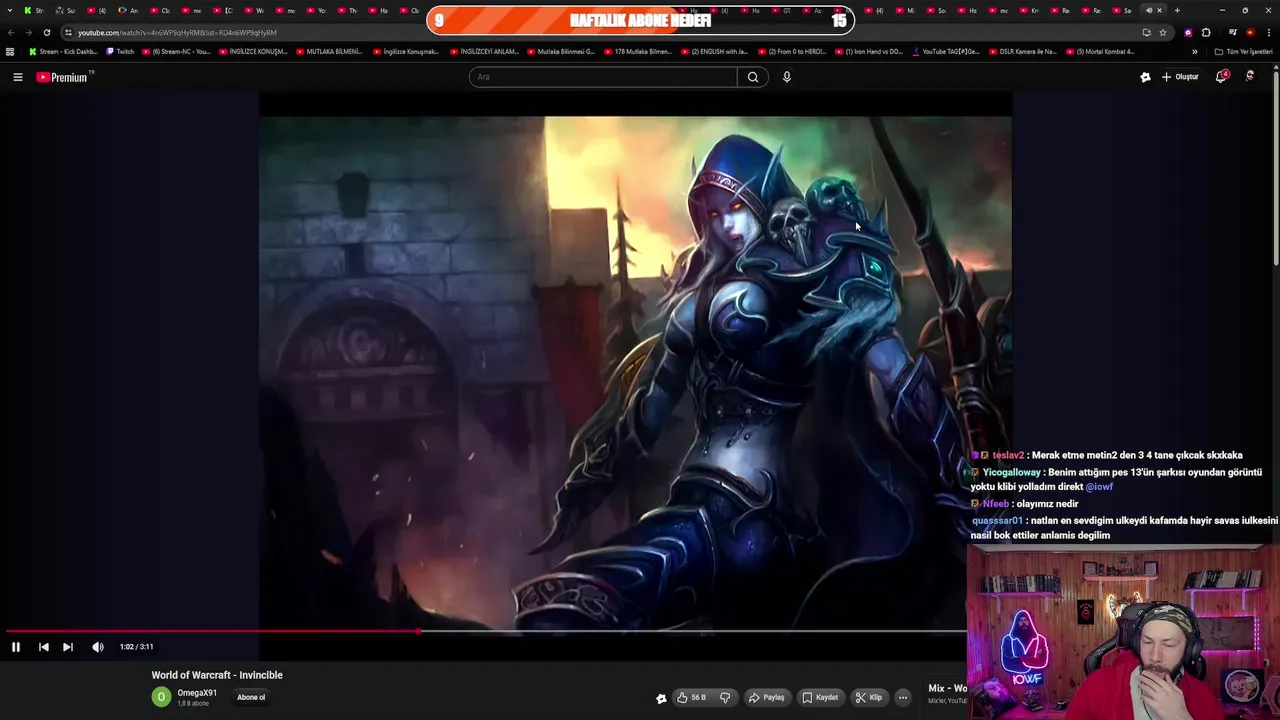Open the (6) Stream-NC bookmark

pyautogui.click(x=176, y=51)
